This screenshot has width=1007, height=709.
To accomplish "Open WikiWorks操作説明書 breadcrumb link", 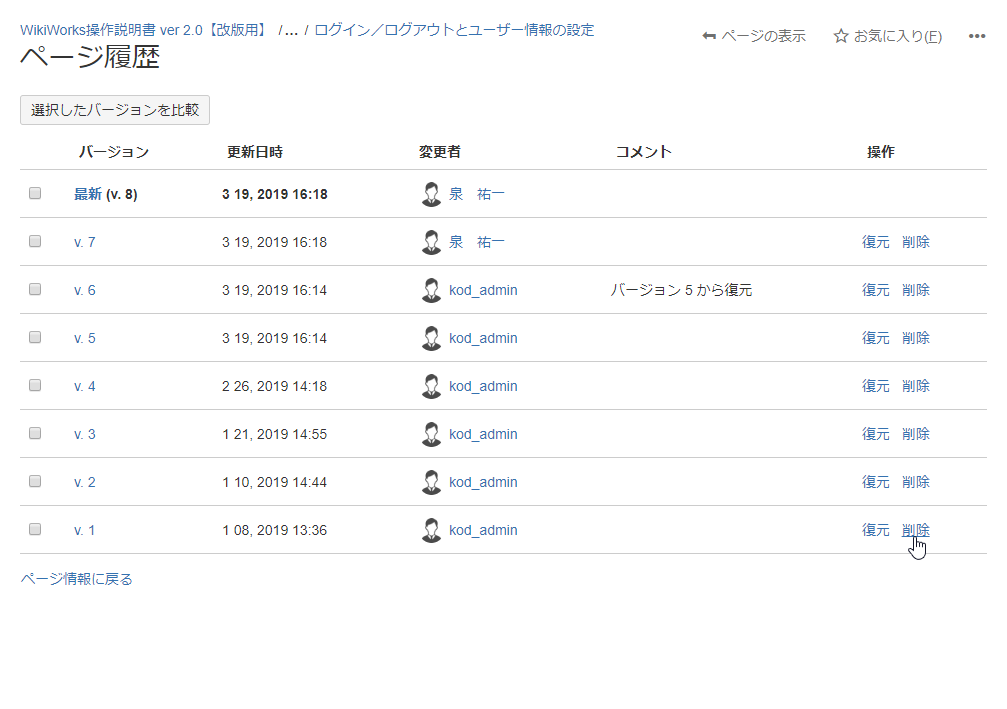I will pyautogui.click(x=144, y=30).
